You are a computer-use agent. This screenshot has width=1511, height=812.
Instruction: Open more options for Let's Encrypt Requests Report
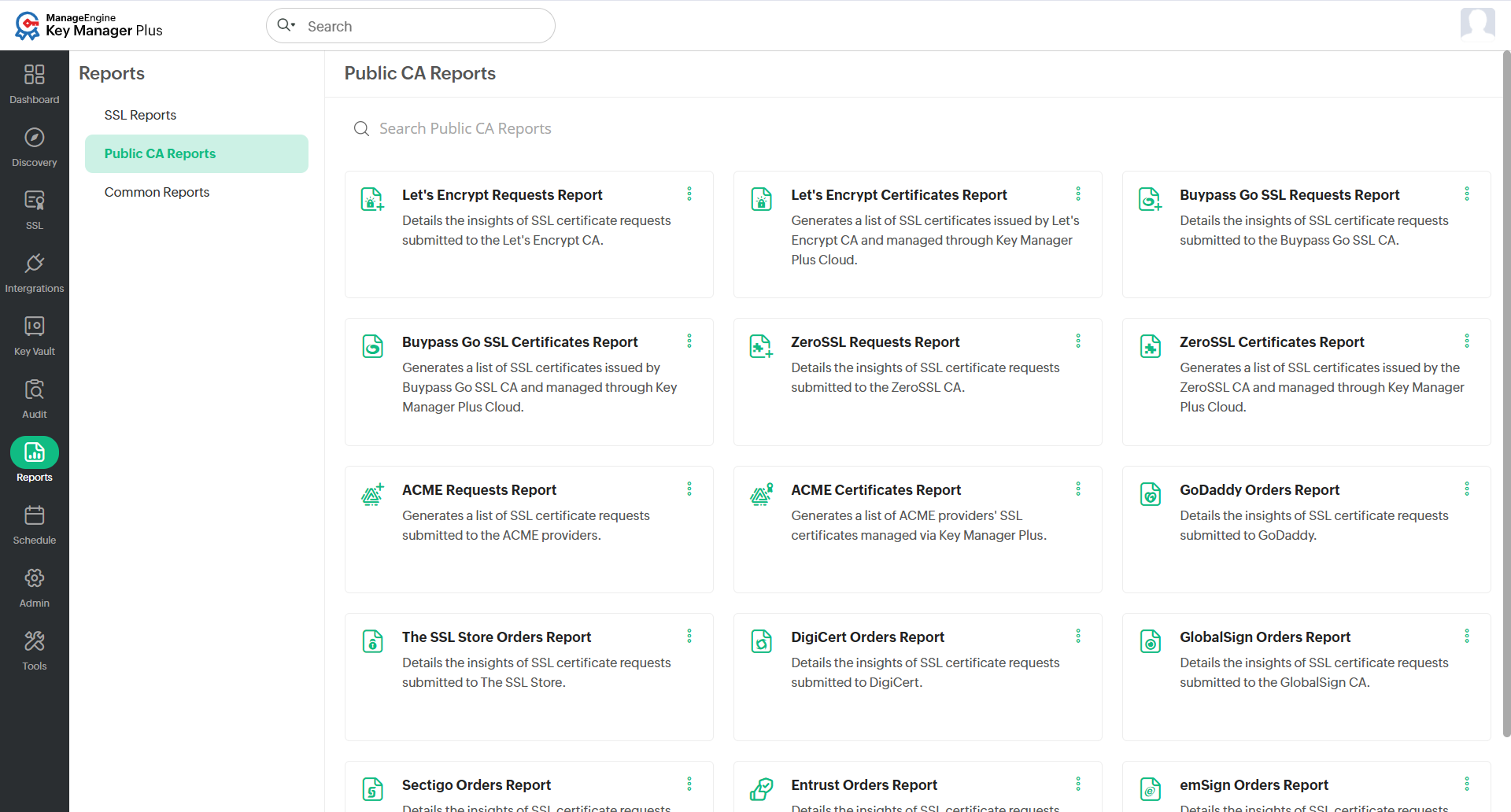(689, 194)
